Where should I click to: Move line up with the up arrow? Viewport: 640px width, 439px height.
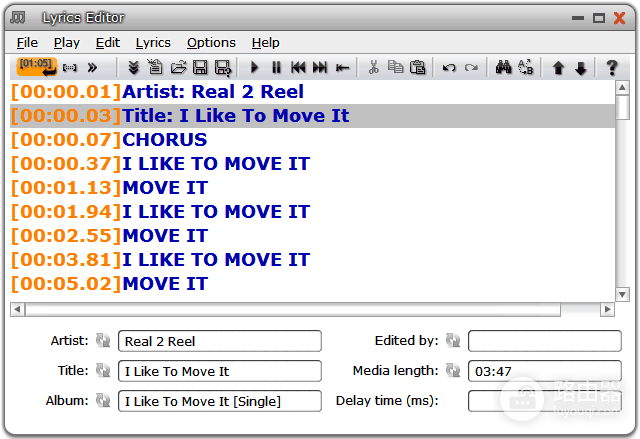pos(558,68)
